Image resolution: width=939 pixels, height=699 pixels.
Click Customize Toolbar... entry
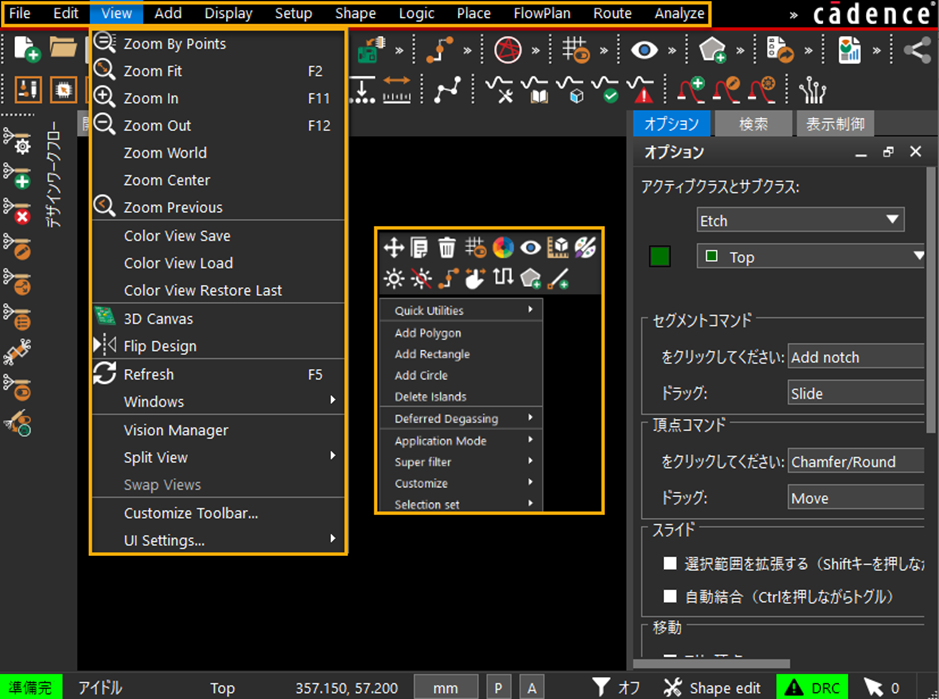(219, 513)
